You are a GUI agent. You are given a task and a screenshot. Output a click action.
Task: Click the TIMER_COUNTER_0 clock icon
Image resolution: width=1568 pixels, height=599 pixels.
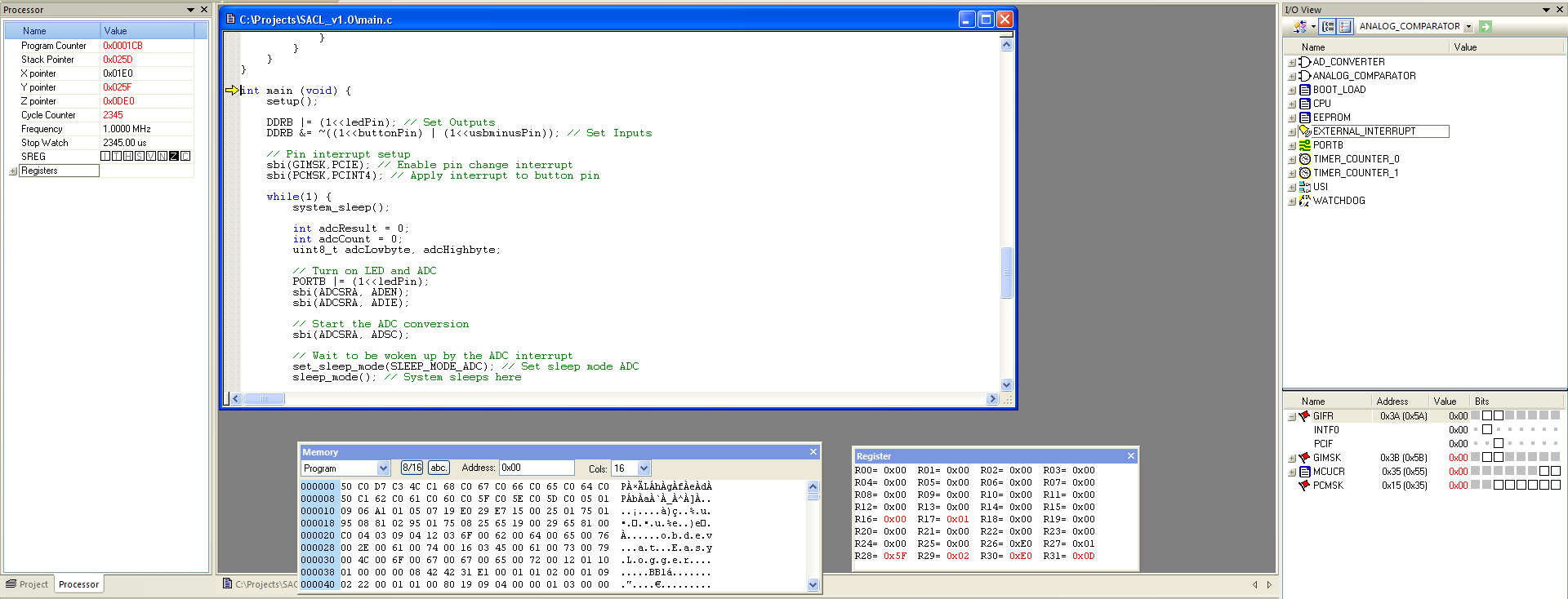click(x=1305, y=159)
